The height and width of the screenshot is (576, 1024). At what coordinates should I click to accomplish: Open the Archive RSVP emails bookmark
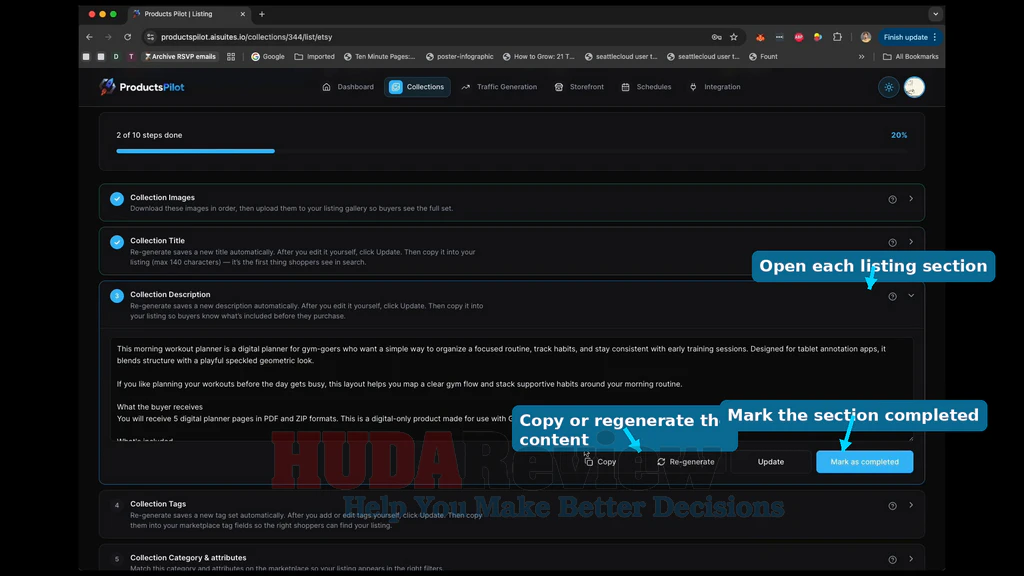click(180, 57)
